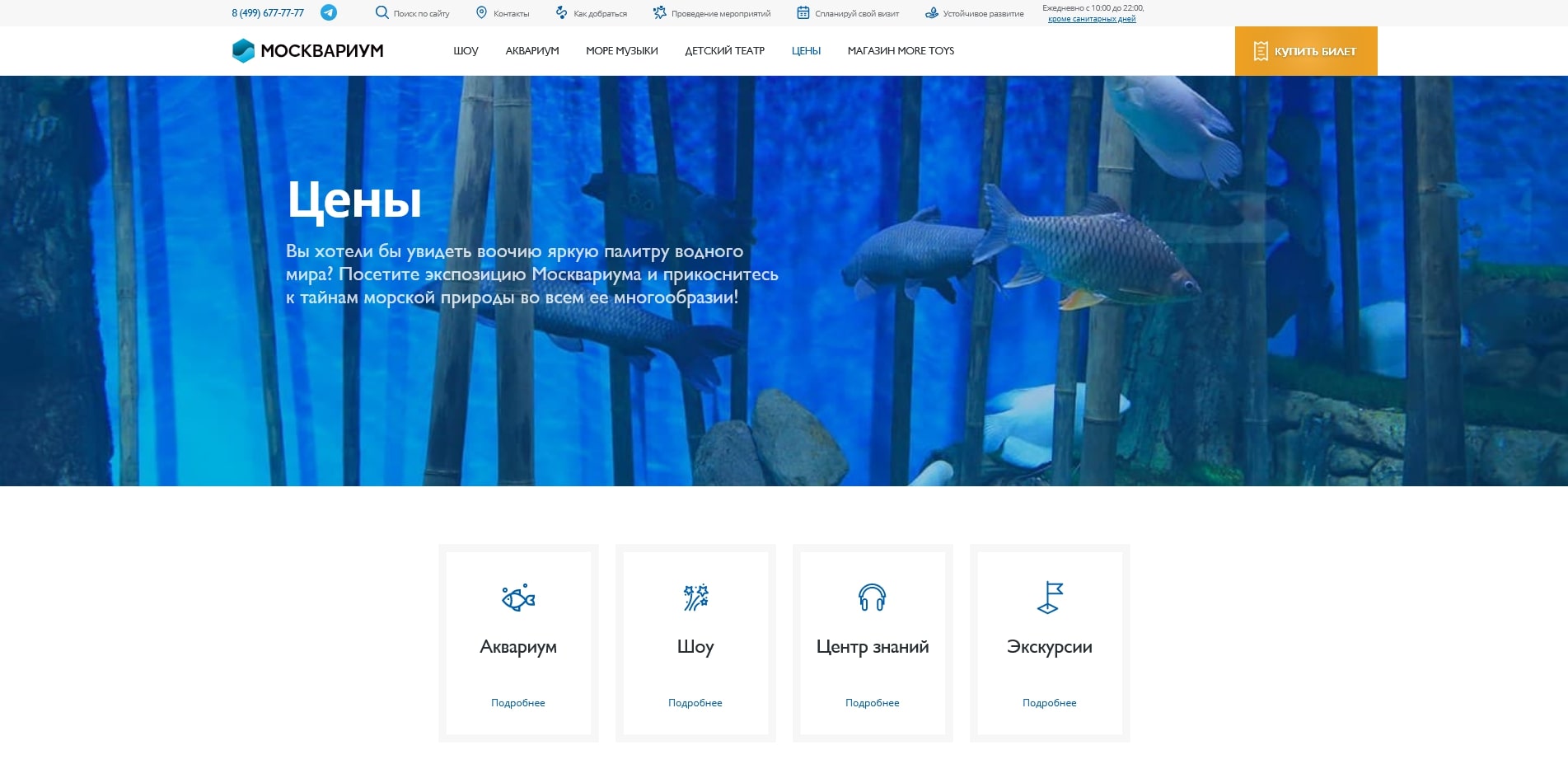Open the кроме санитарных дней link

[x=1092, y=19]
